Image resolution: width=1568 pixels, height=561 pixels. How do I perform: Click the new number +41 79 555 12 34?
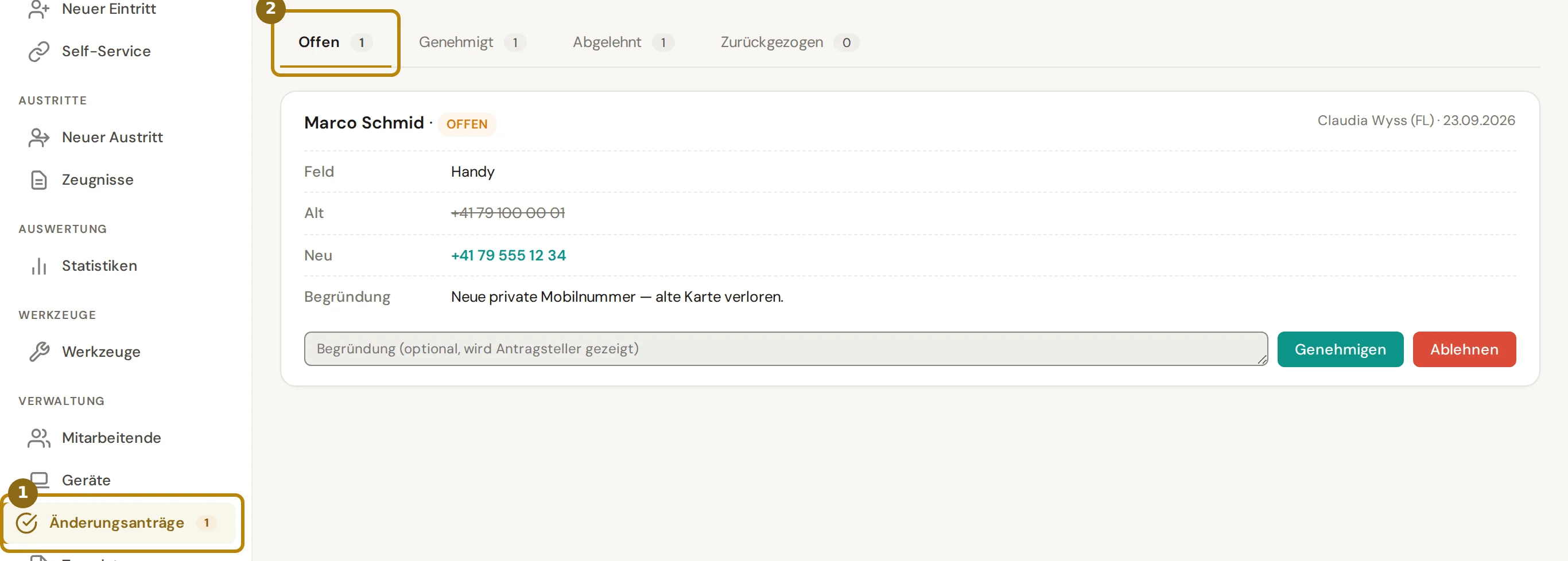click(509, 256)
